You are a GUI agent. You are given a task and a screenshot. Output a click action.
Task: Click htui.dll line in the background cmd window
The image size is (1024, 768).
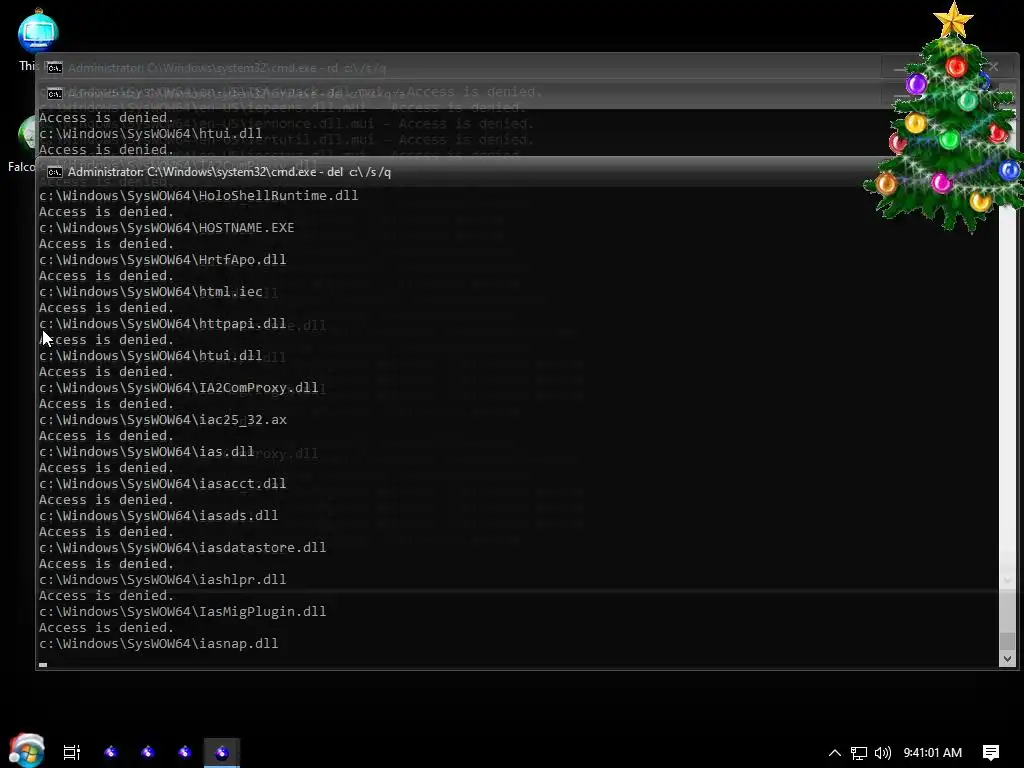click(150, 133)
